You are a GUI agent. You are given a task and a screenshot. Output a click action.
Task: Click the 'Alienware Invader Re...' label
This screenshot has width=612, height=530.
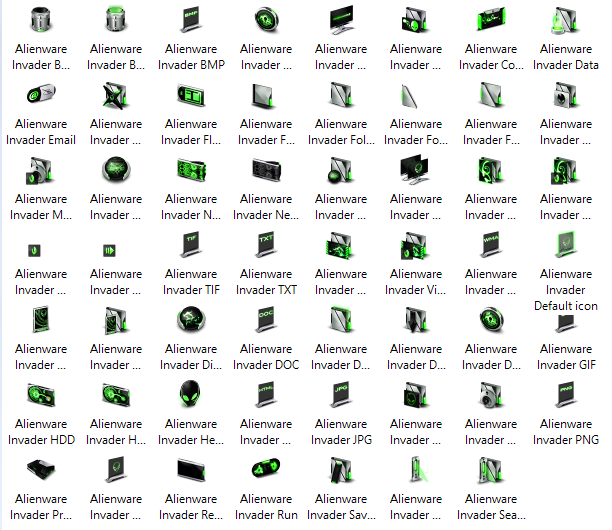point(191,507)
